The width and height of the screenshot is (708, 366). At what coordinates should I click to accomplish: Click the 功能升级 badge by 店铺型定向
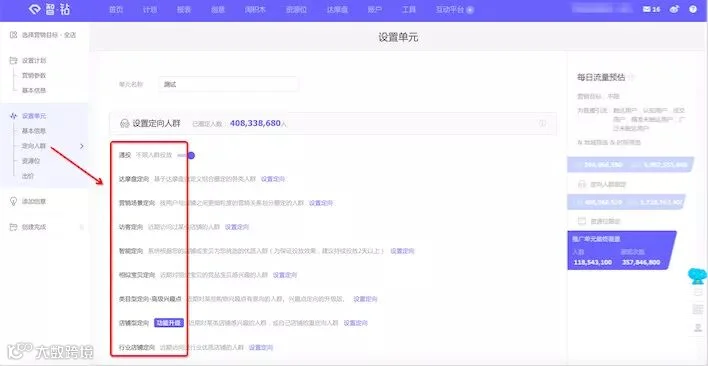click(169, 323)
